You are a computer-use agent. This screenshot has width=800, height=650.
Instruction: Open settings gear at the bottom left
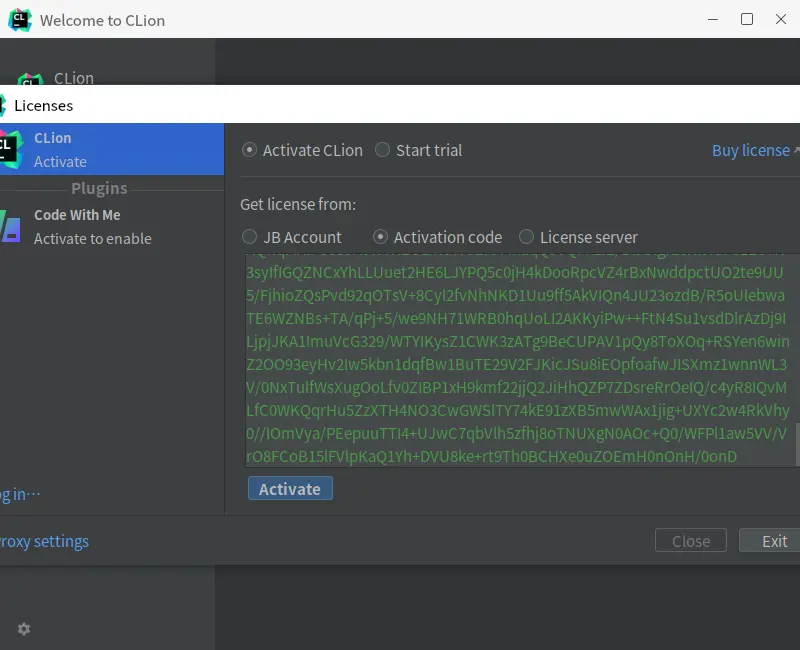[24, 629]
